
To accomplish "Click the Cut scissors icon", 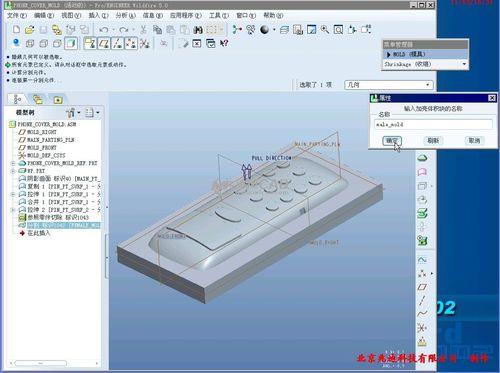I will click(143, 30).
